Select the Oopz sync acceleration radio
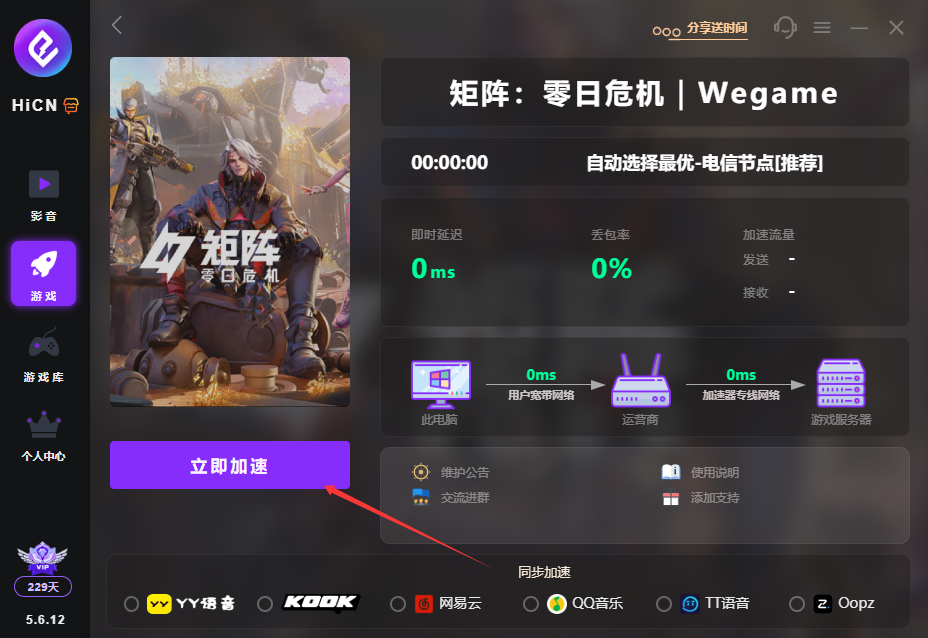Viewport: 928px width, 638px height. [797, 604]
